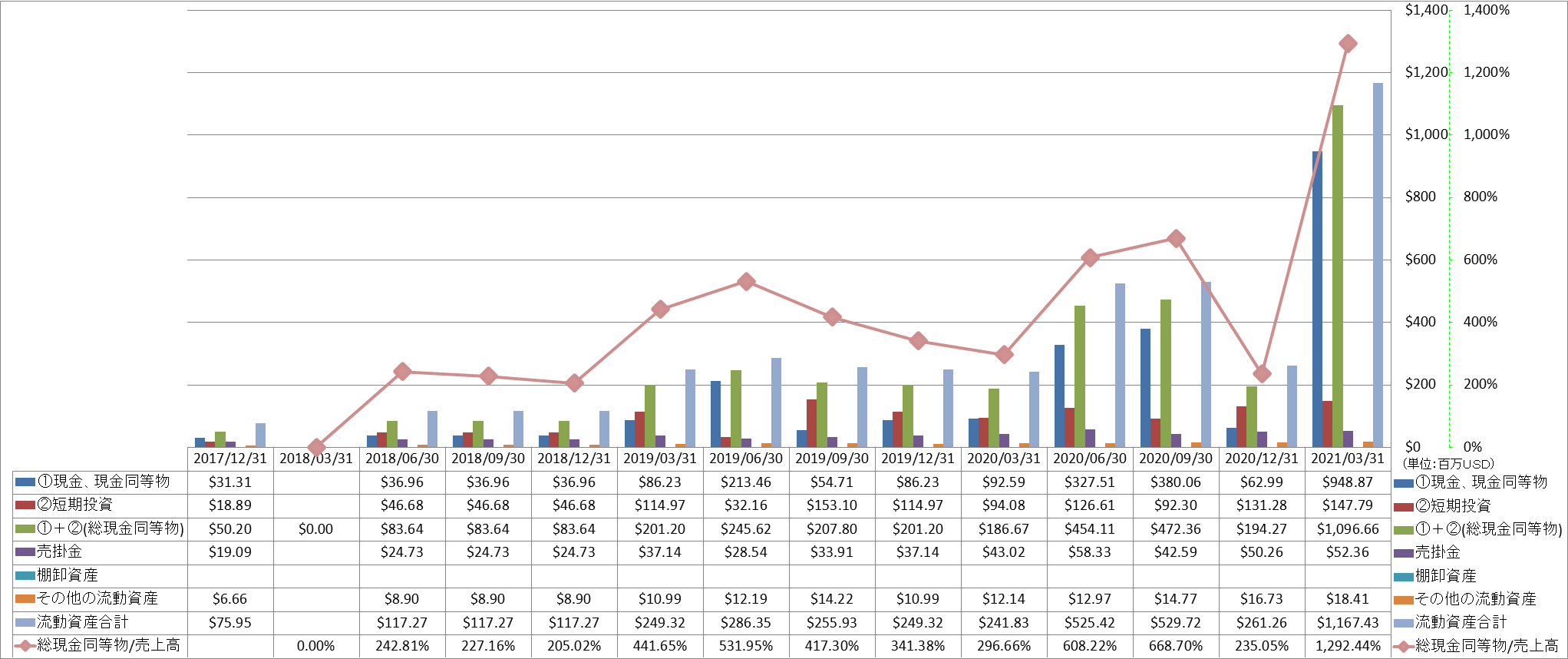Select the line diamond marker above 2020/09/30

click(x=1176, y=239)
